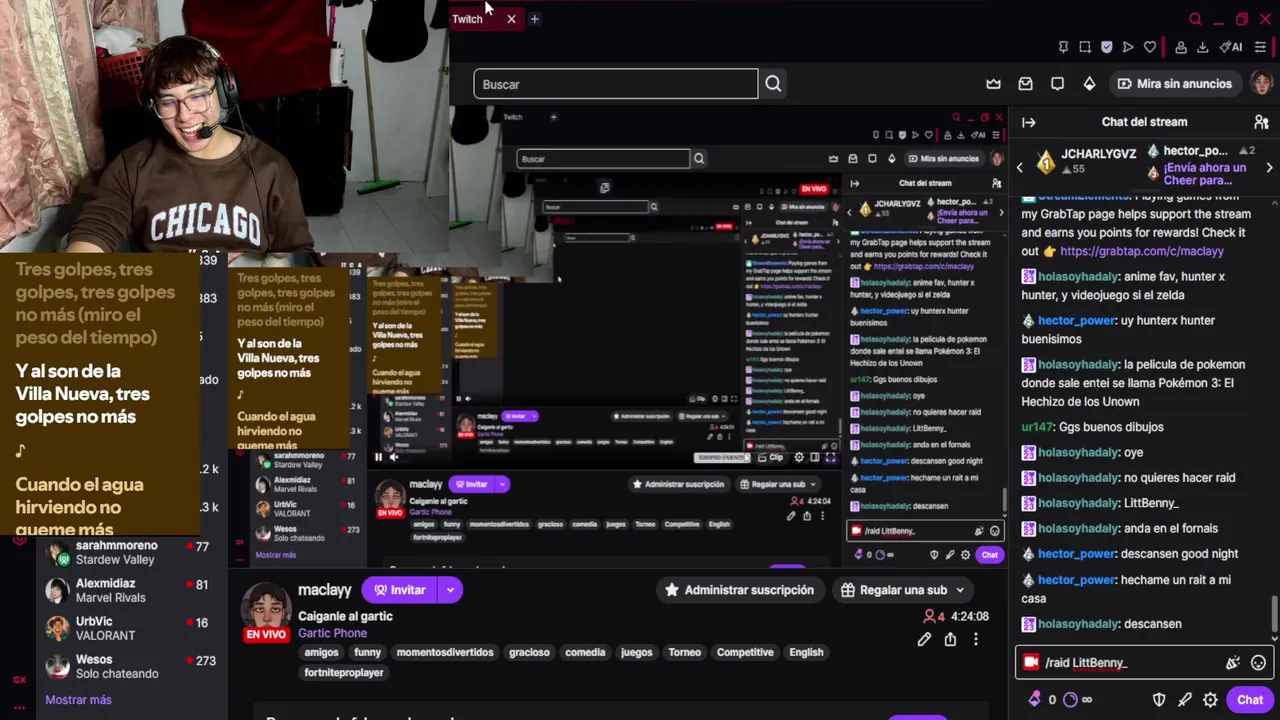Open chat settings gear icon
The height and width of the screenshot is (720, 1280).
[x=1210, y=700]
